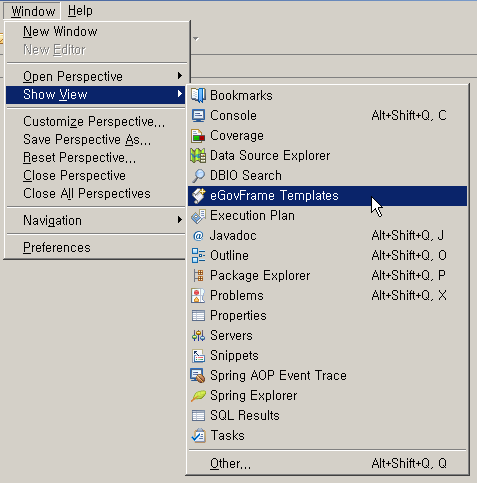Open the Help menu
Viewport: 477px width, 483px height.
(x=80, y=11)
